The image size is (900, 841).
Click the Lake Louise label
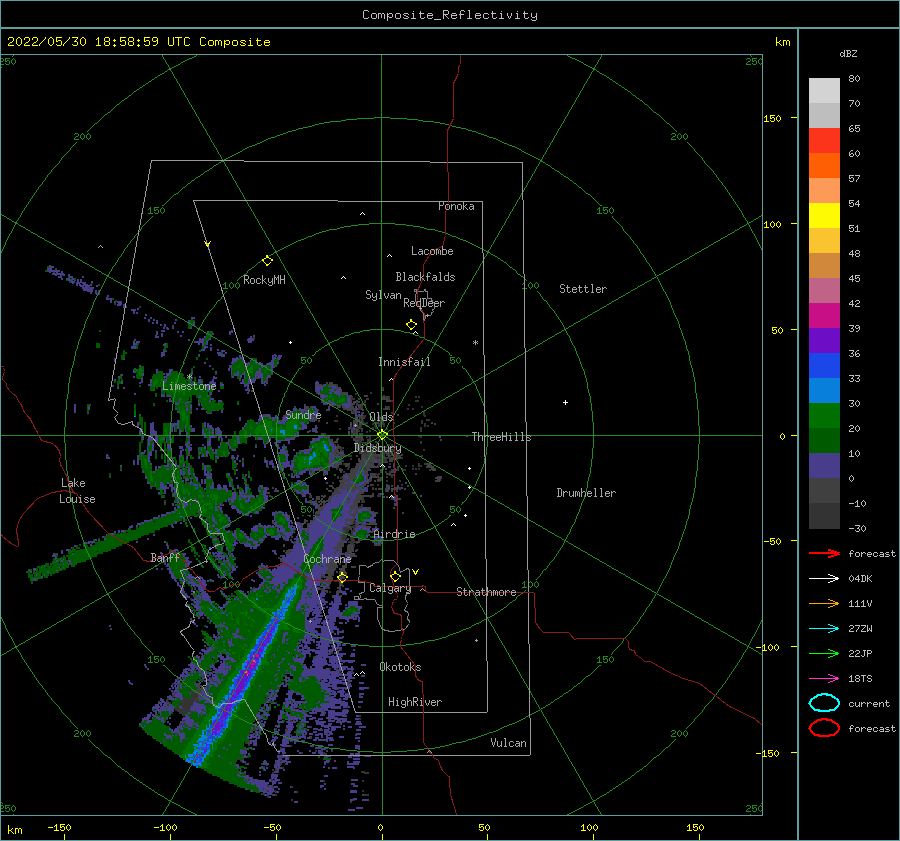pos(77,491)
